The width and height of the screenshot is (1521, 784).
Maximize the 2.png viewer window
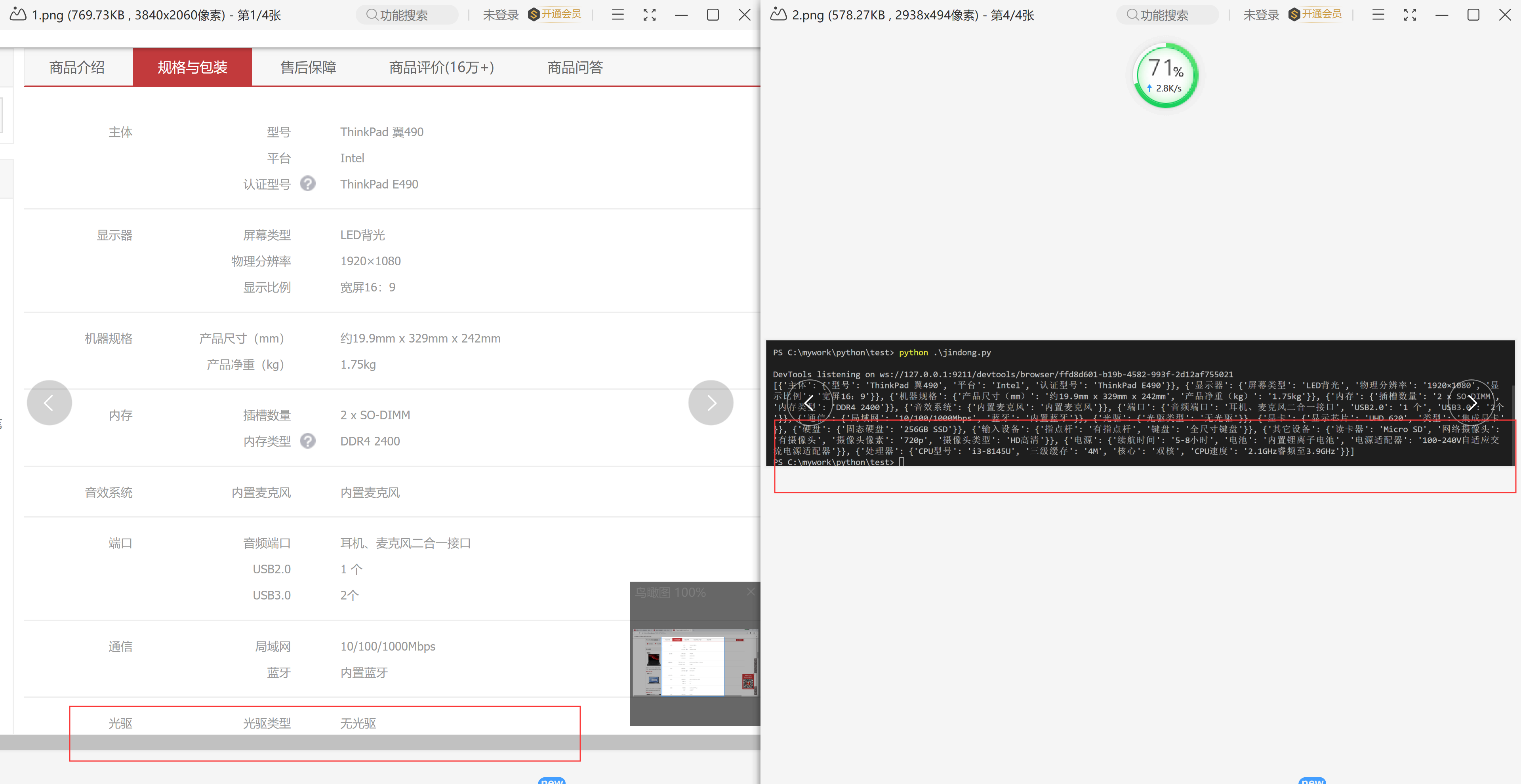coord(1473,15)
